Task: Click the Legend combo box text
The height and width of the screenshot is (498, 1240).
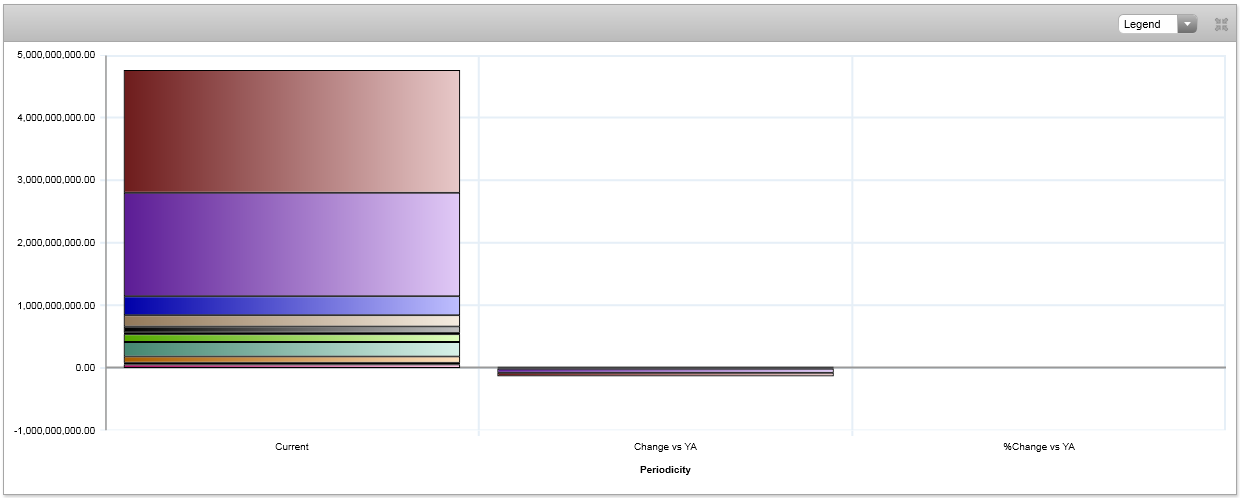Action: coord(1147,24)
